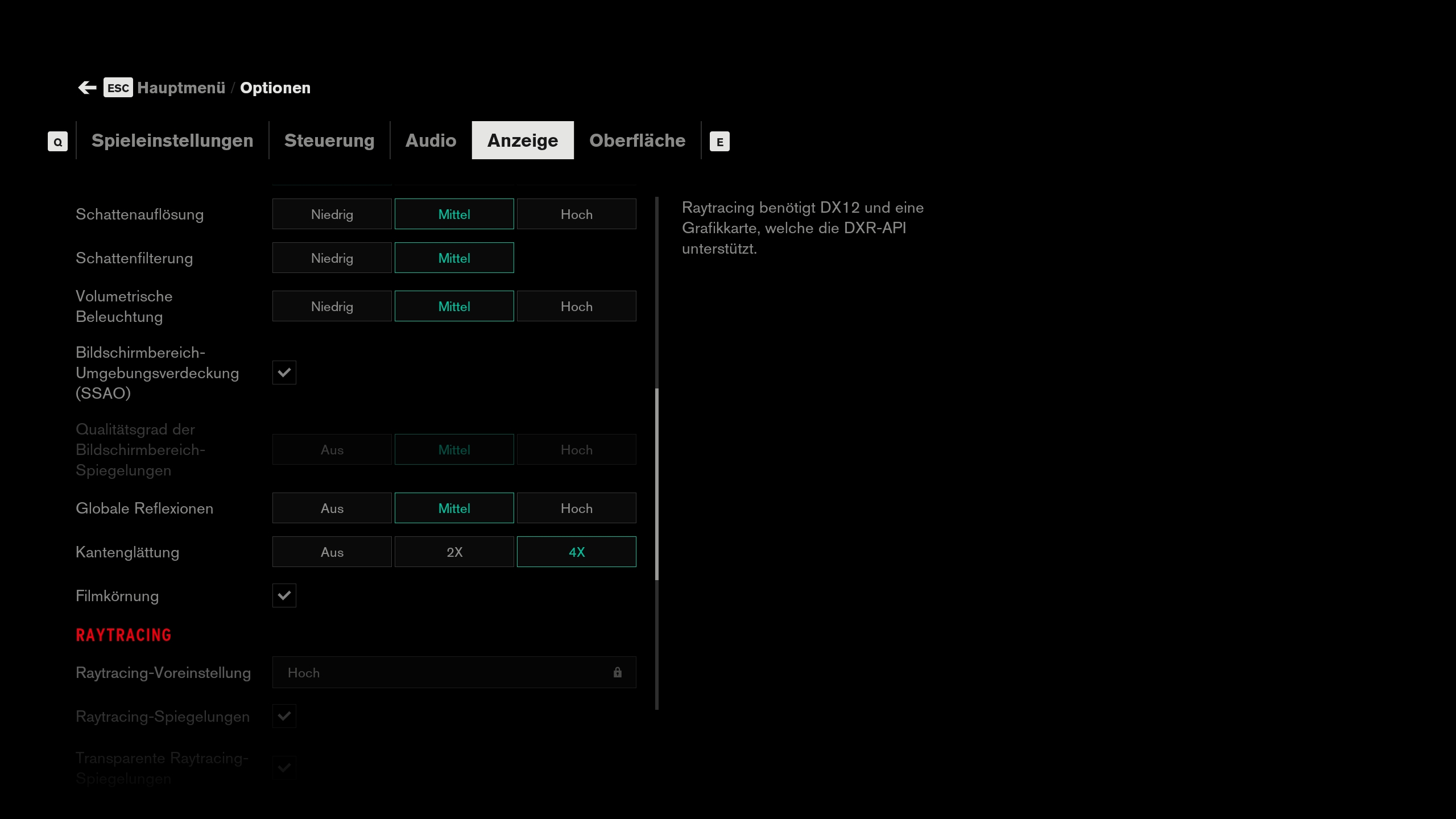The height and width of the screenshot is (819, 1456).
Task: Switch to the Oberfläche tab
Action: (x=637, y=140)
